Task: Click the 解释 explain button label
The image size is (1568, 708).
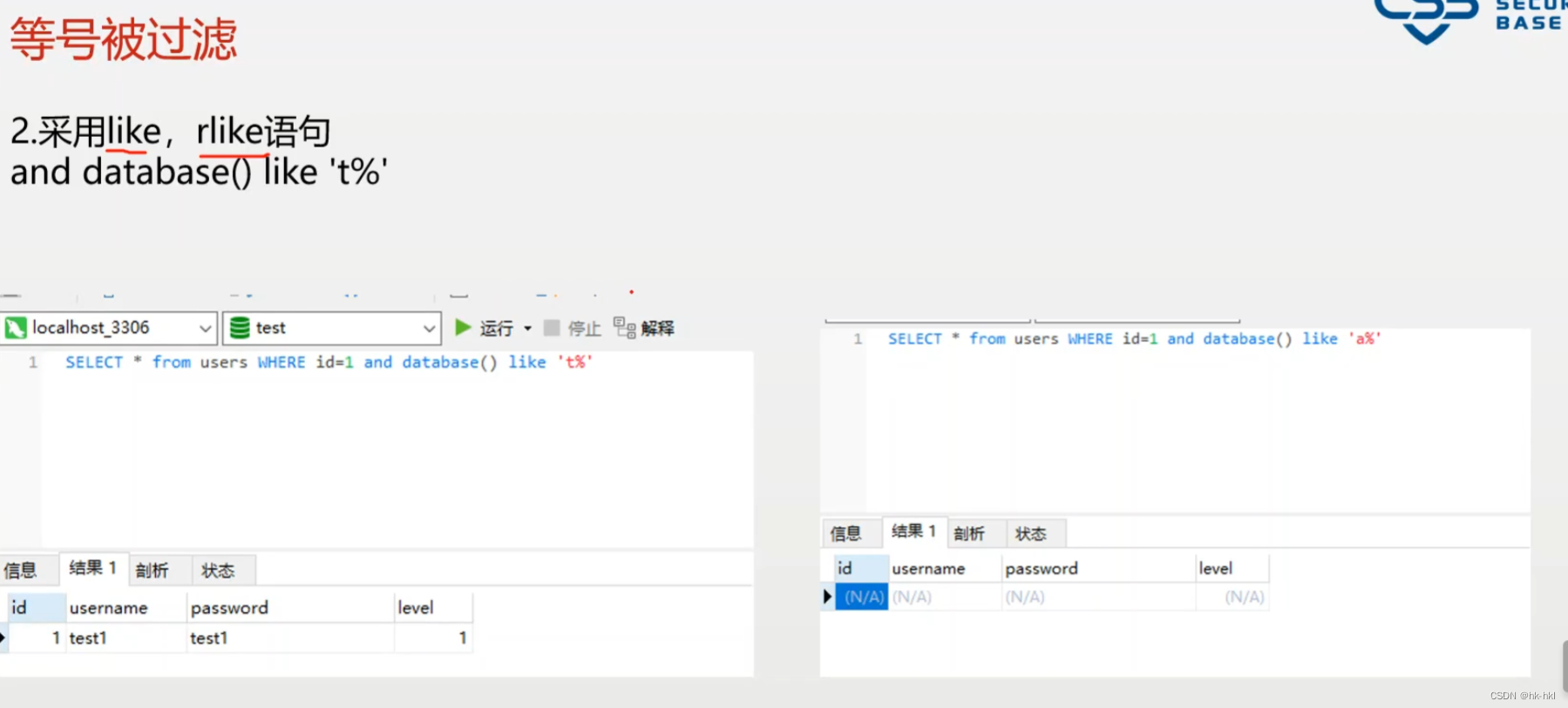Action: click(x=658, y=329)
